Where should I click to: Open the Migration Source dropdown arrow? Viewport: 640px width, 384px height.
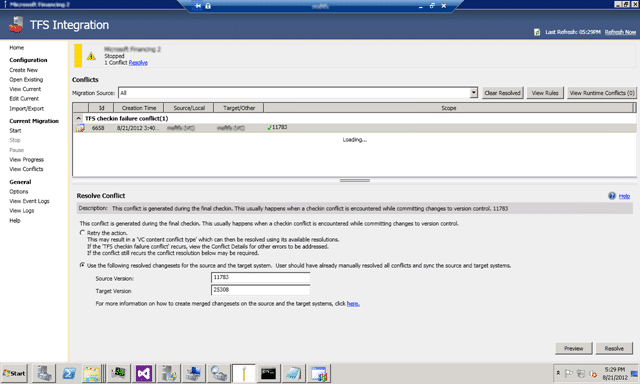pos(473,93)
